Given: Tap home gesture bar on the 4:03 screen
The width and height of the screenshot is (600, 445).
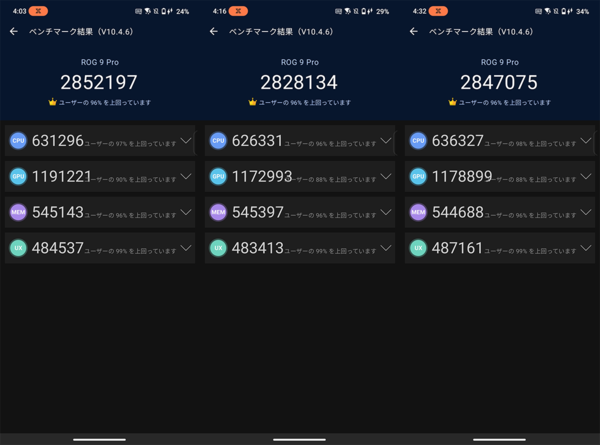Looking at the screenshot, I should tap(99, 439).
